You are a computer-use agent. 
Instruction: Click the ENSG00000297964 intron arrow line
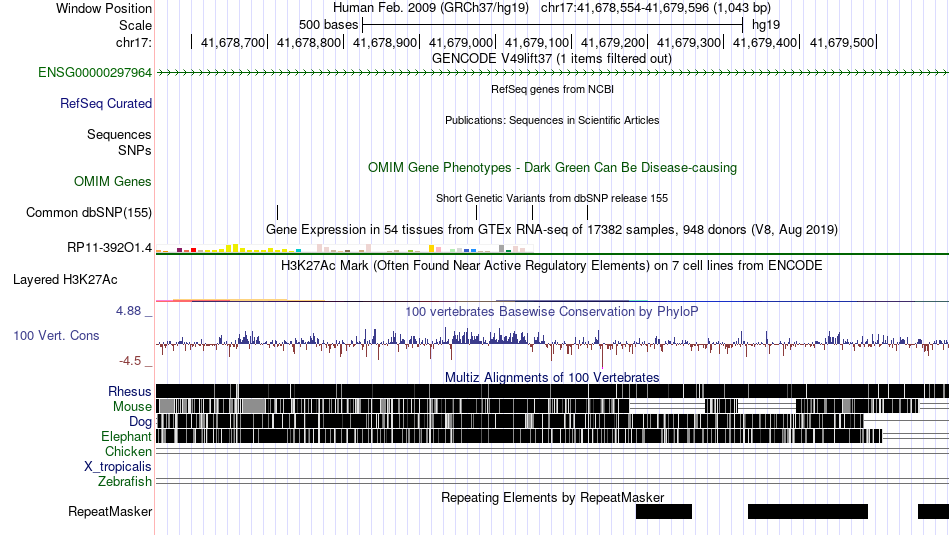(x=553, y=73)
